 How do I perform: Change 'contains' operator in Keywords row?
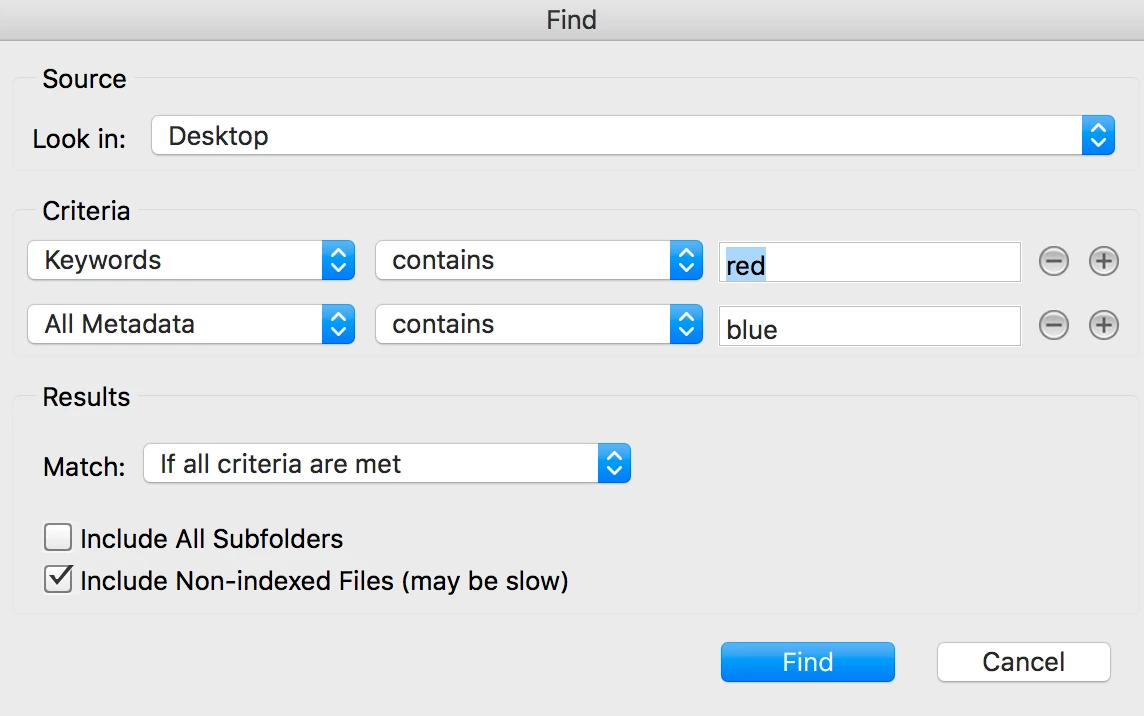click(x=538, y=261)
